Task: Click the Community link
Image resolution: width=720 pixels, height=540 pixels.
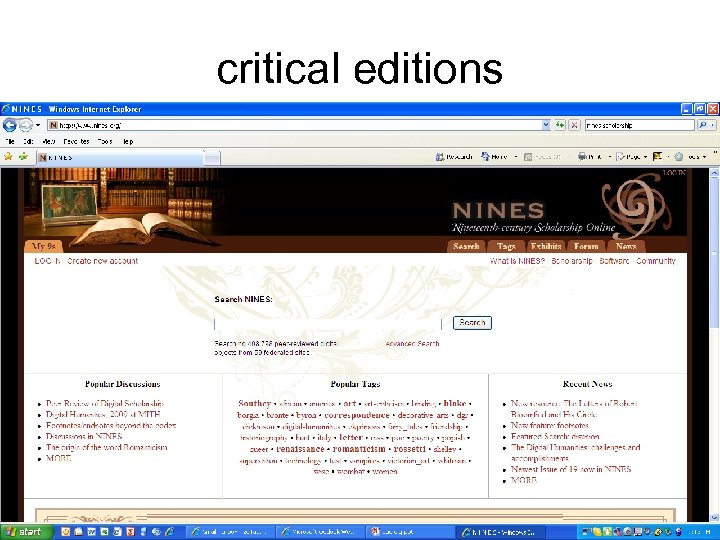Action: pos(656,261)
